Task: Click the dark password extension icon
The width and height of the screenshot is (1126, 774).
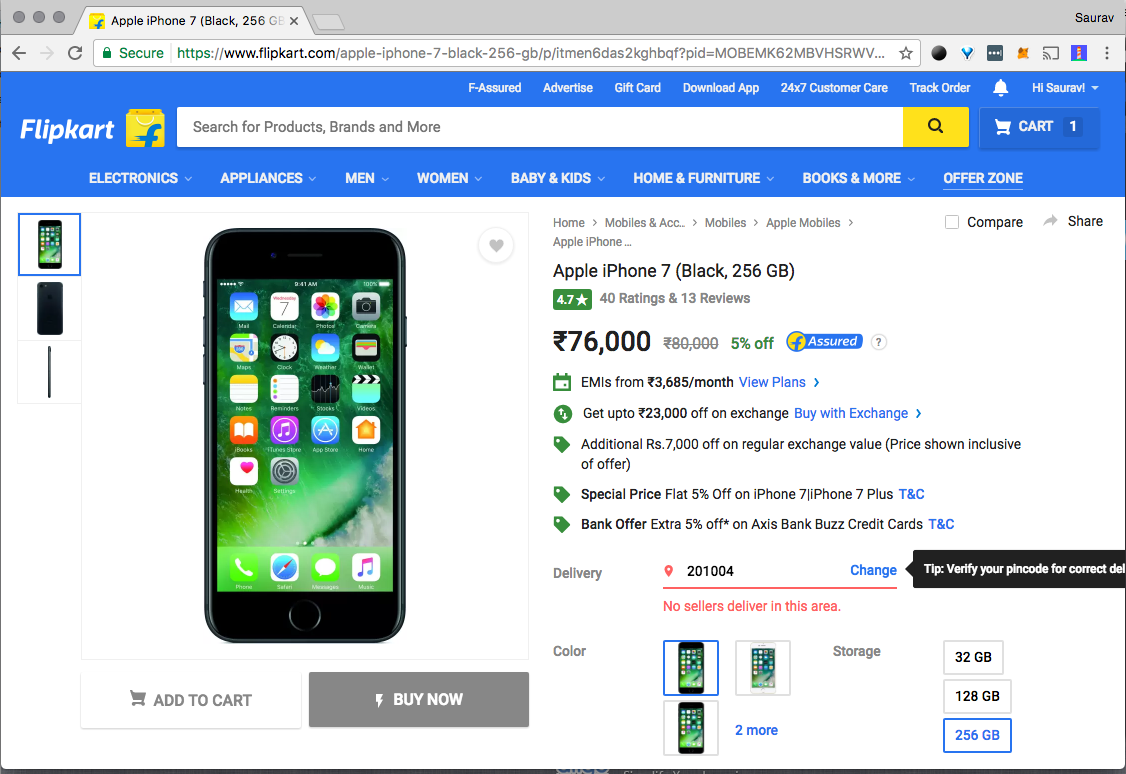Action: pyautogui.click(x=995, y=53)
